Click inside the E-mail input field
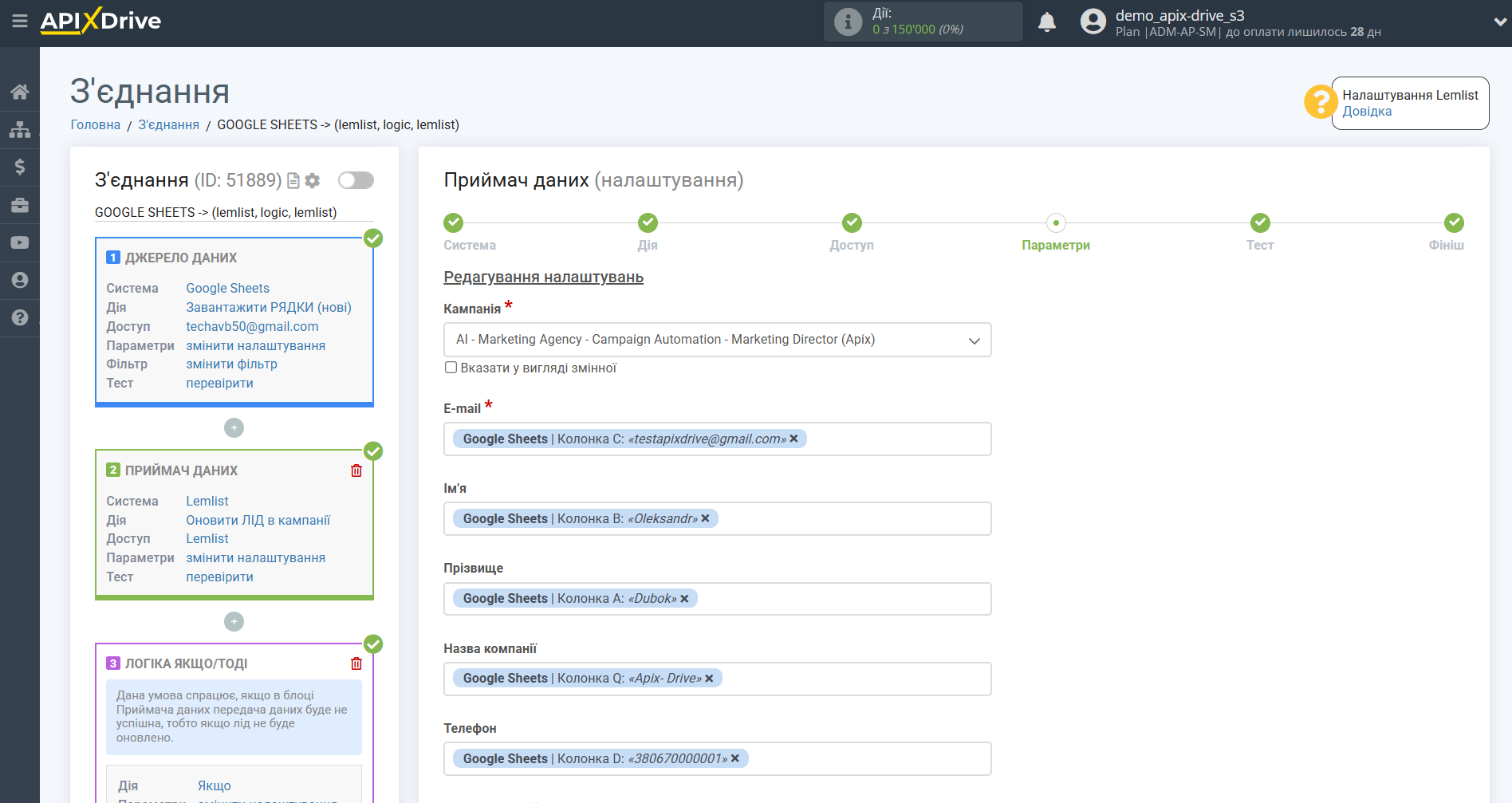The width and height of the screenshot is (1512, 803). tap(717, 439)
